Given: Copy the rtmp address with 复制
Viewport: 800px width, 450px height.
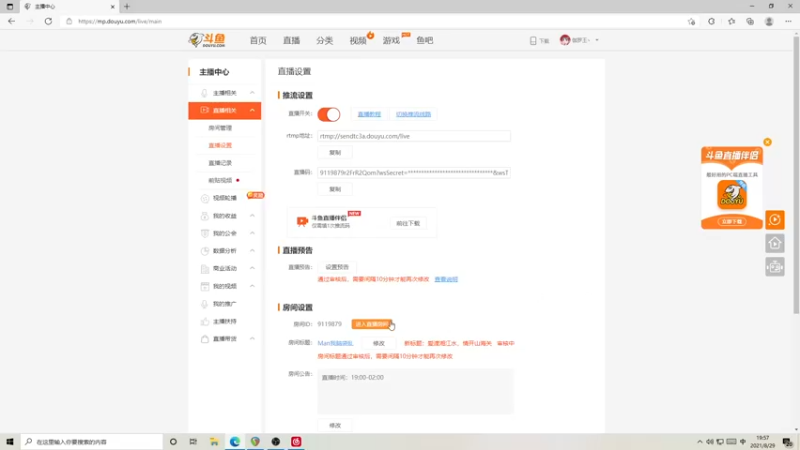Looking at the screenshot, I should [x=335, y=153].
